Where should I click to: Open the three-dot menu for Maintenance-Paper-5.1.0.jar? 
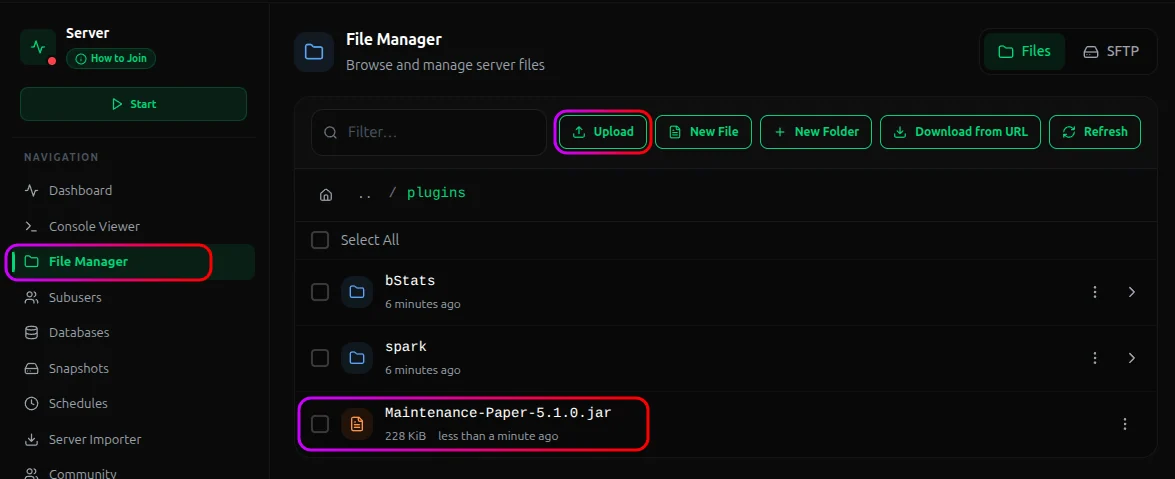pos(1125,424)
